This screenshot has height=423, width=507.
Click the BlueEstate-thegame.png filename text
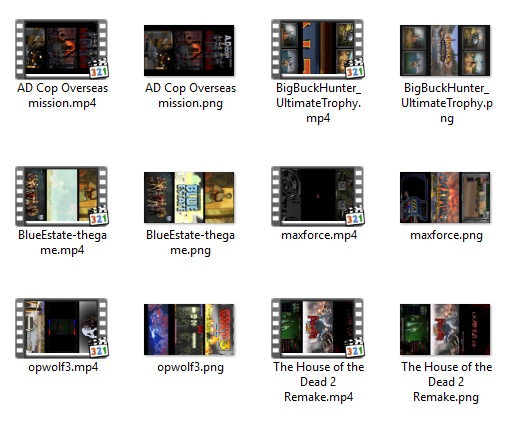190,243
